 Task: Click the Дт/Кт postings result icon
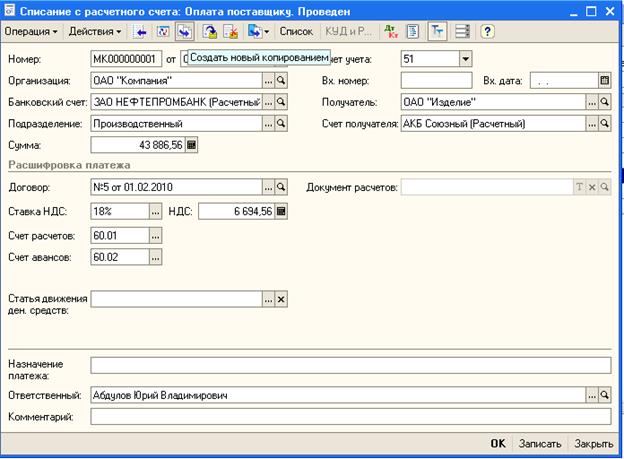click(x=390, y=32)
